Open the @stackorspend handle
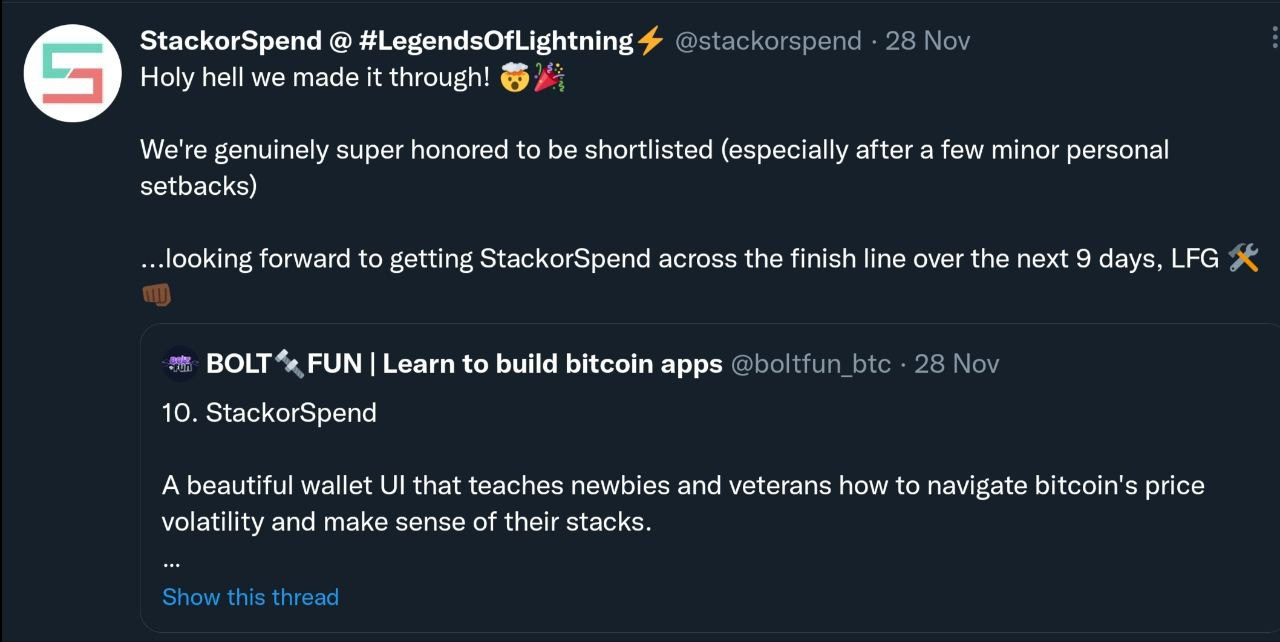 (768, 41)
